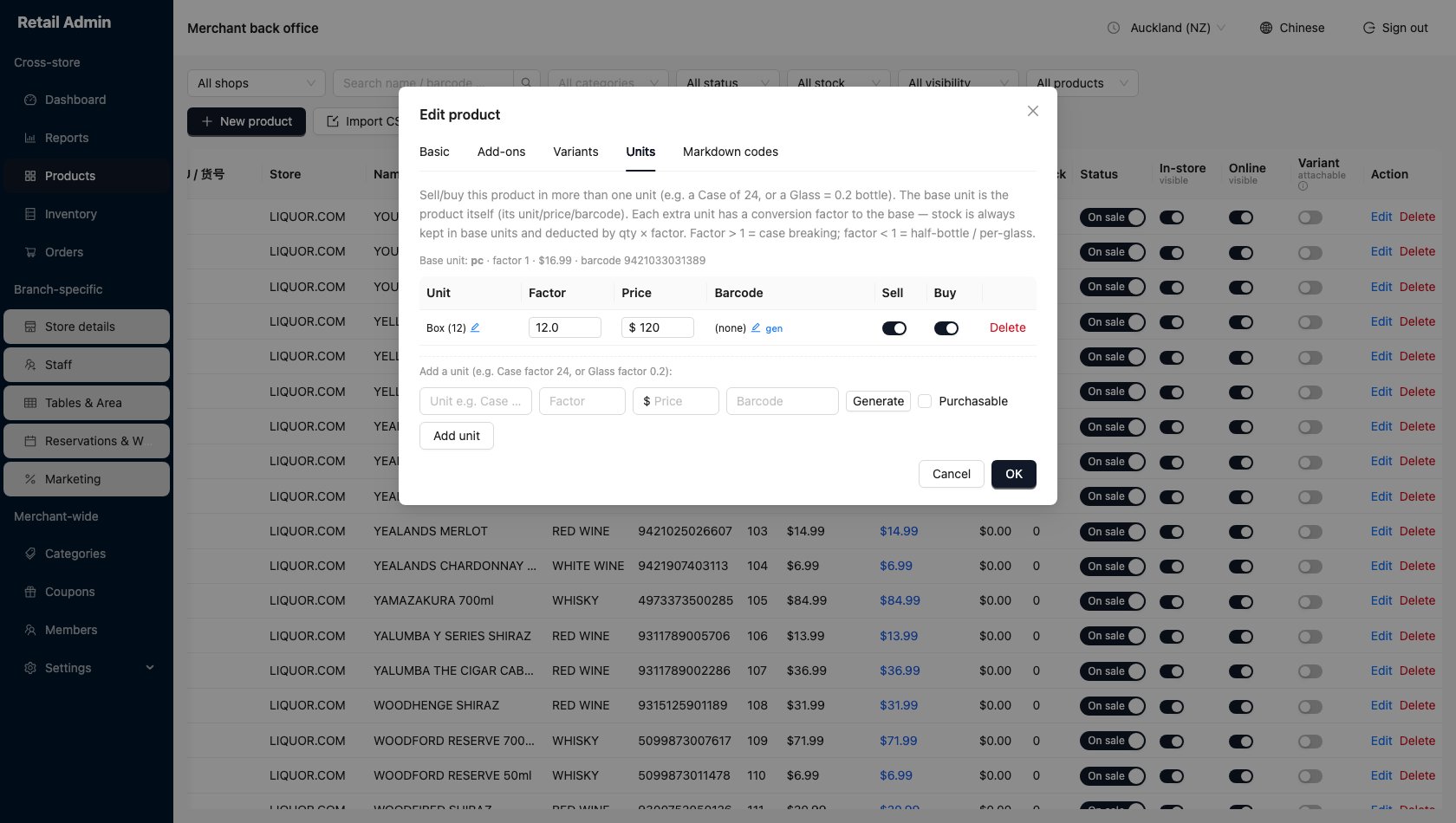Check the Purchasable checkbox
This screenshot has width=1456, height=823.
[x=925, y=401]
